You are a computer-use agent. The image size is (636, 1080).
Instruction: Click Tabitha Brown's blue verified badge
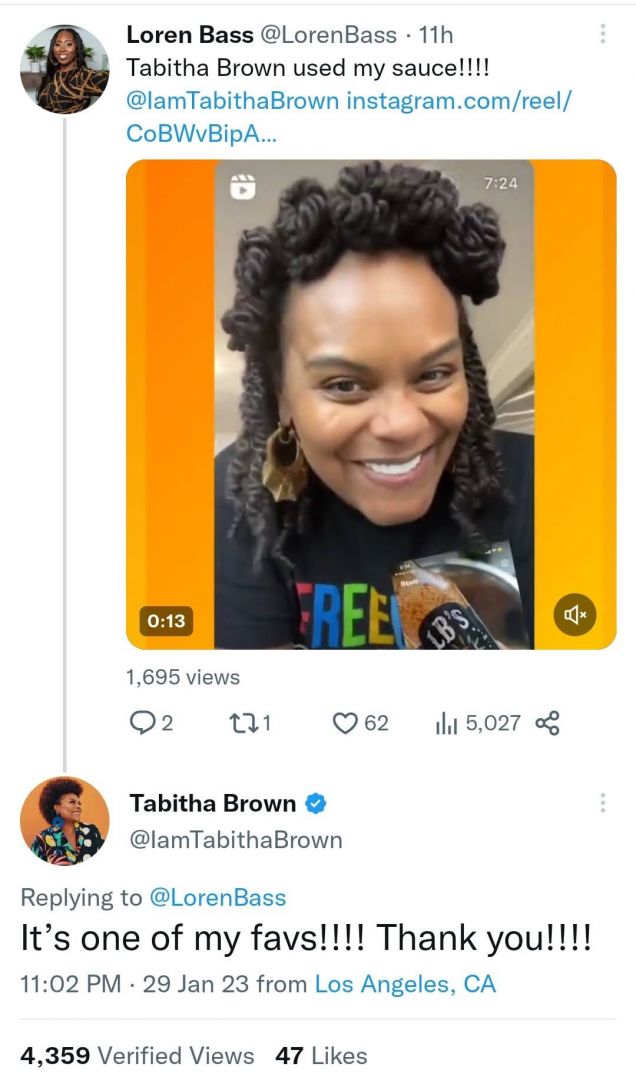(316, 803)
